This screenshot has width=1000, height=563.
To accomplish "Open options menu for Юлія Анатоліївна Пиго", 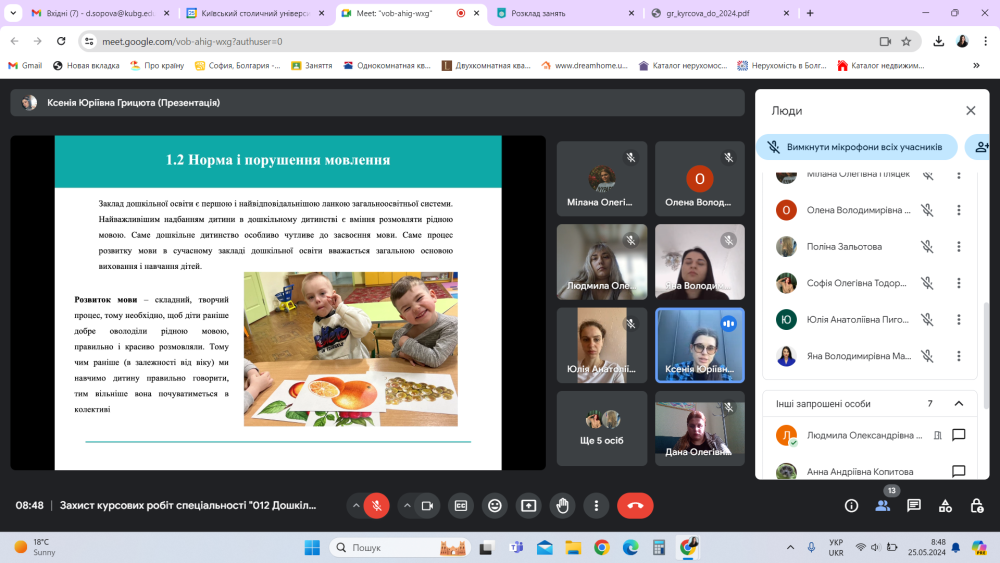I will (959, 319).
